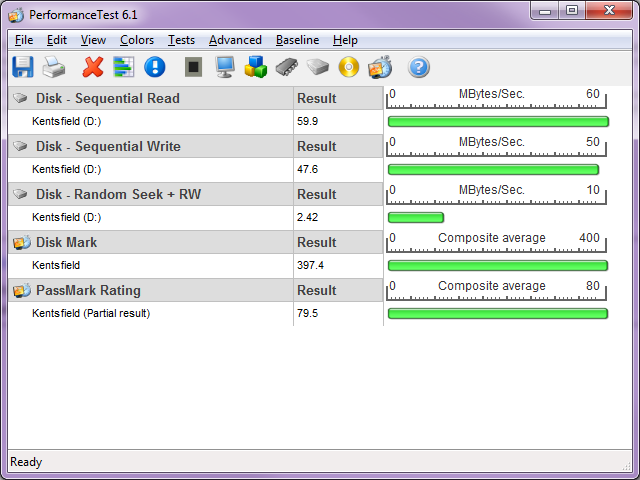This screenshot has height=480, width=640.
Task: Click the 0 to 60 MBytes/Sec. scale
Action: click(496, 98)
